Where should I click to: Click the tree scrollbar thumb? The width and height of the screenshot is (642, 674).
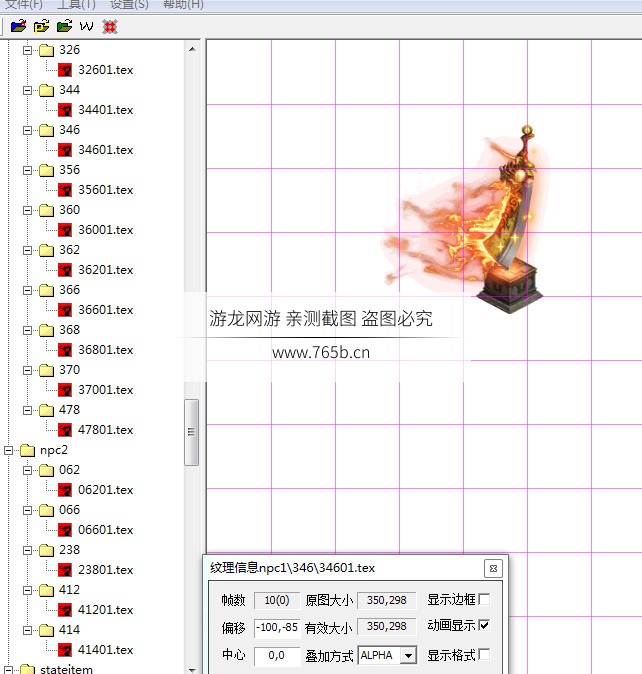point(192,432)
